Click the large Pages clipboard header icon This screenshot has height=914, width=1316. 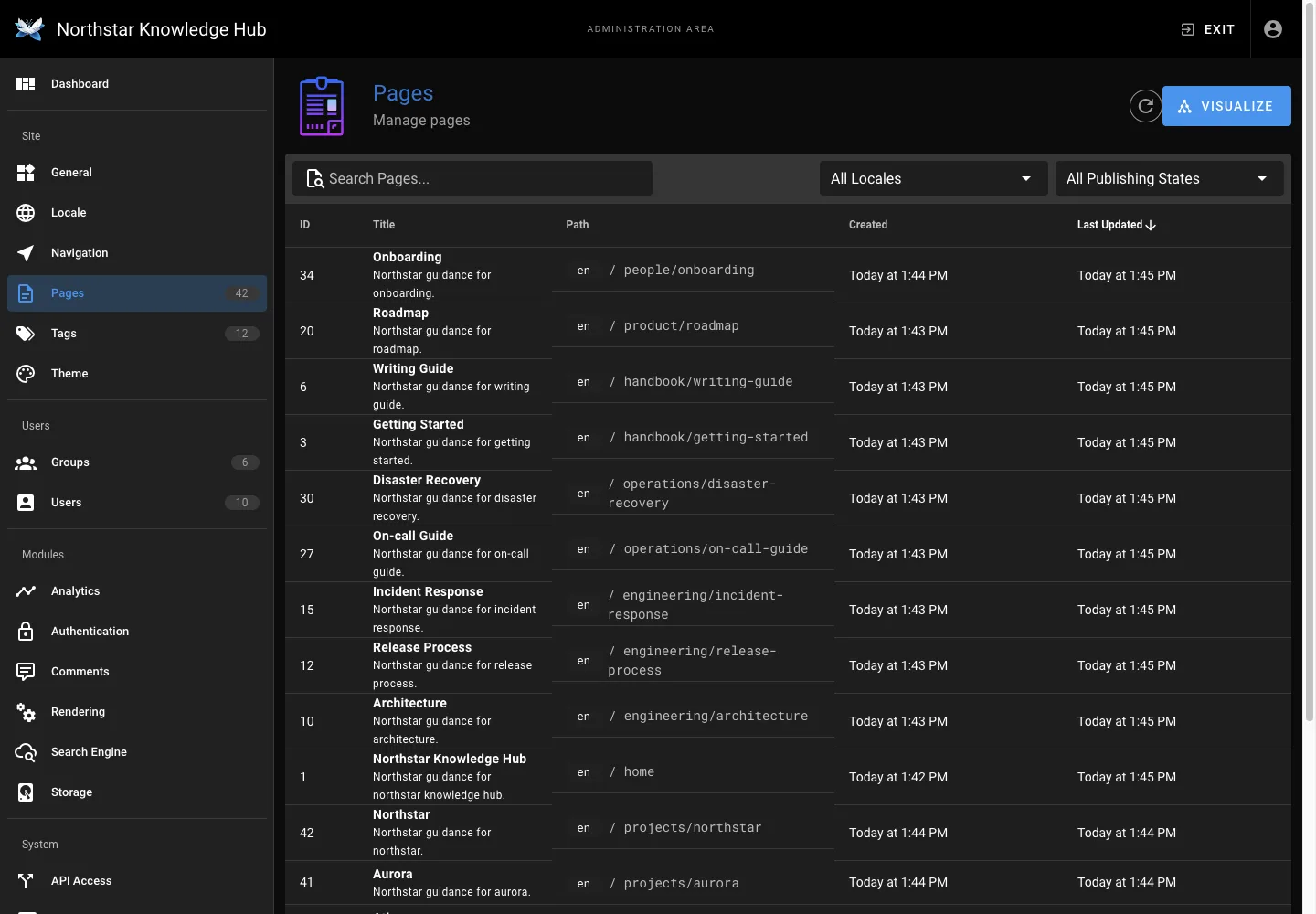tap(322, 106)
